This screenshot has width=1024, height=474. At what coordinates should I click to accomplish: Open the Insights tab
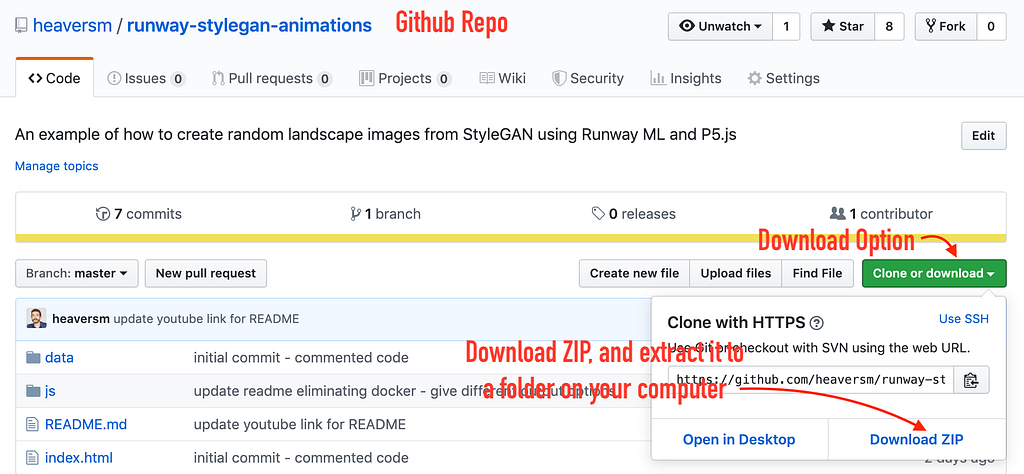[686, 78]
